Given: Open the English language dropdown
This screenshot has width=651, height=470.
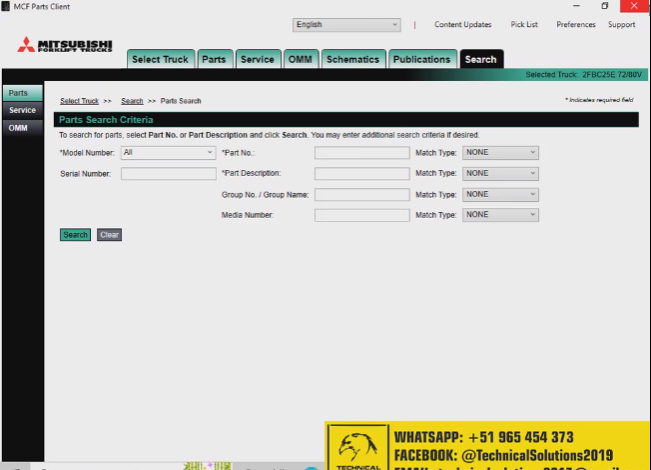Looking at the screenshot, I should 346,25.
